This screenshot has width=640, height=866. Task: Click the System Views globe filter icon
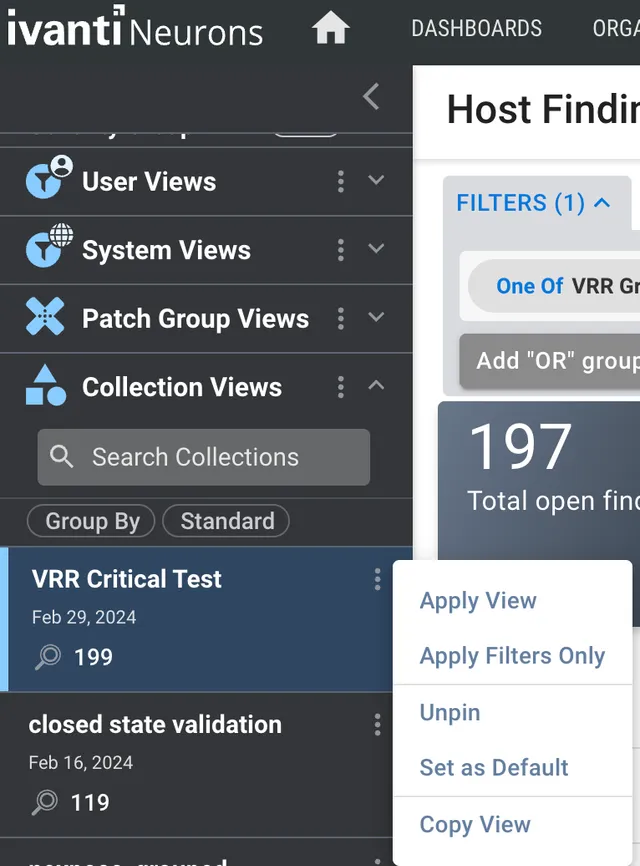point(49,246)
